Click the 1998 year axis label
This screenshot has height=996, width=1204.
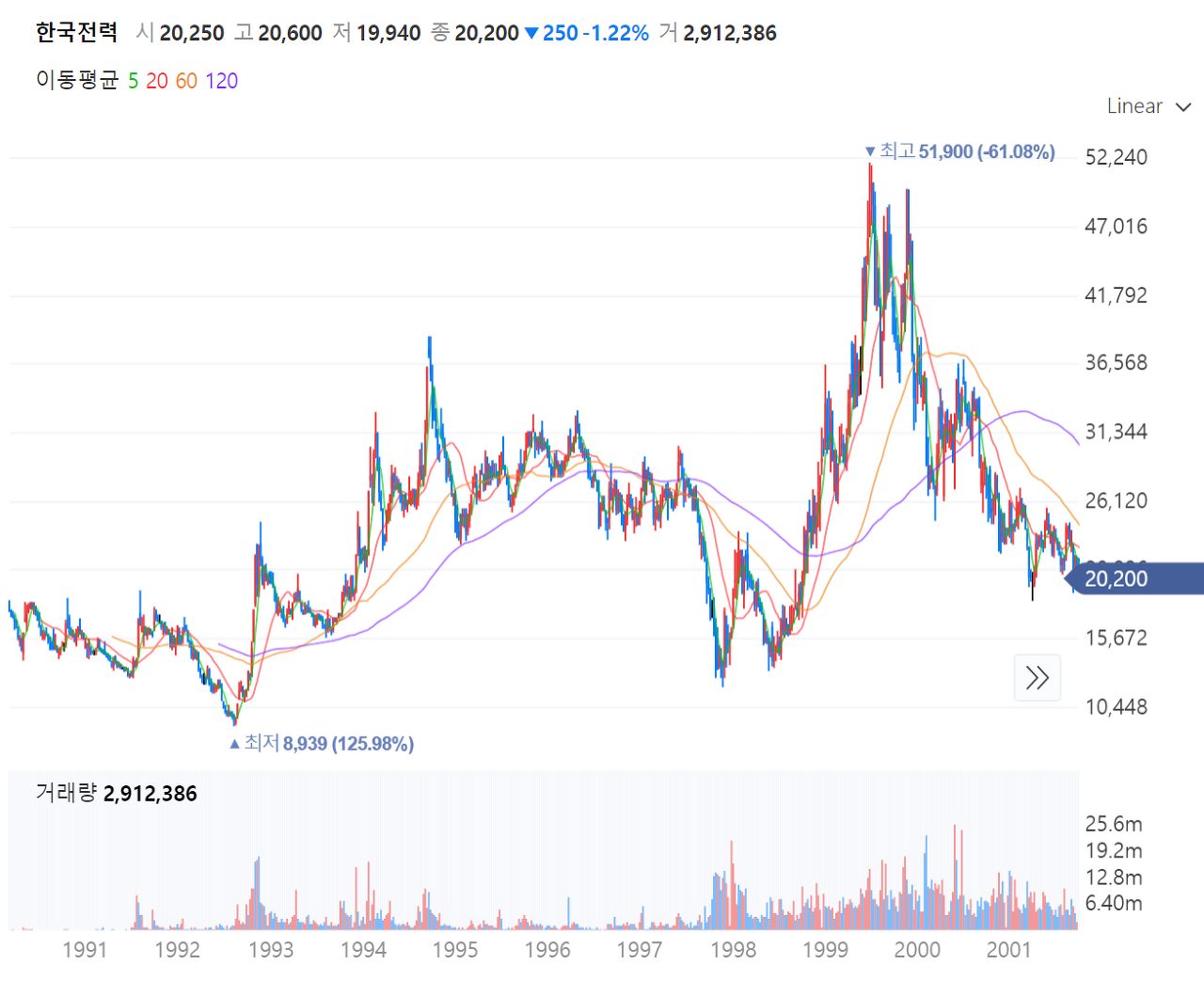pyautogui.click(x=733, y=950)
